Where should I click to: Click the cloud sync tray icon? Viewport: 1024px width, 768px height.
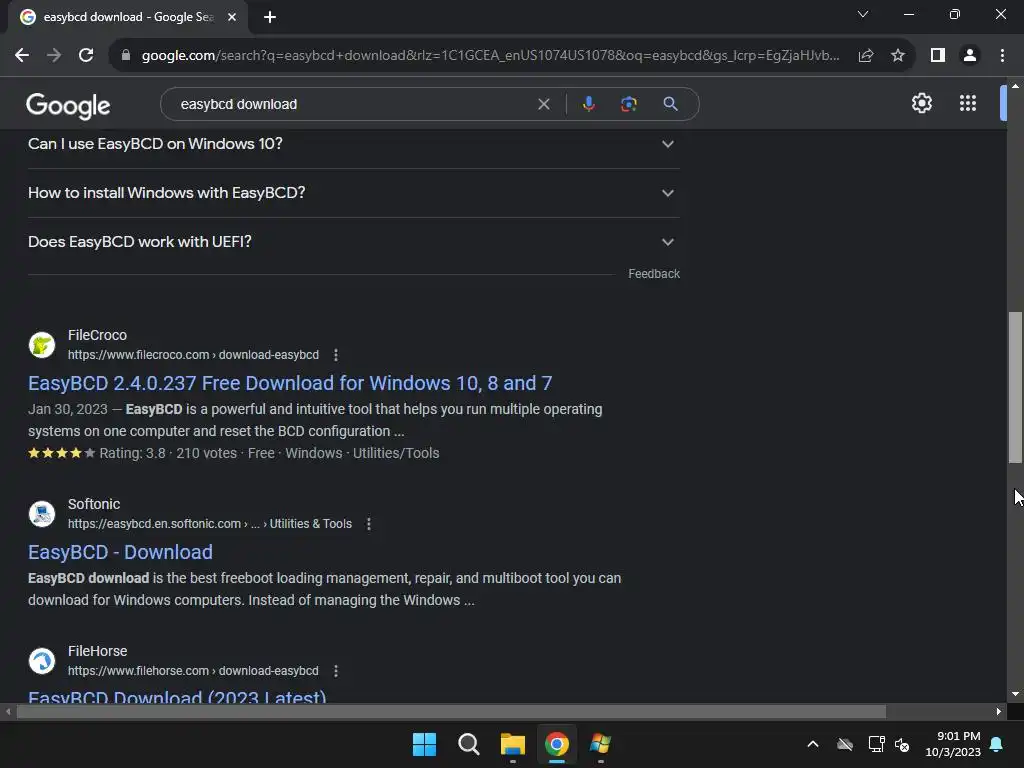click(x=844, y=744)
